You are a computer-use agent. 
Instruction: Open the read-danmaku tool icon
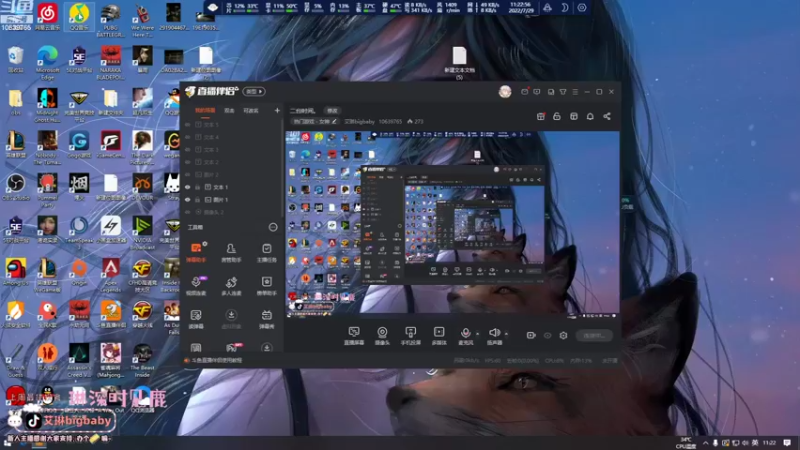(x=196, y=318)
